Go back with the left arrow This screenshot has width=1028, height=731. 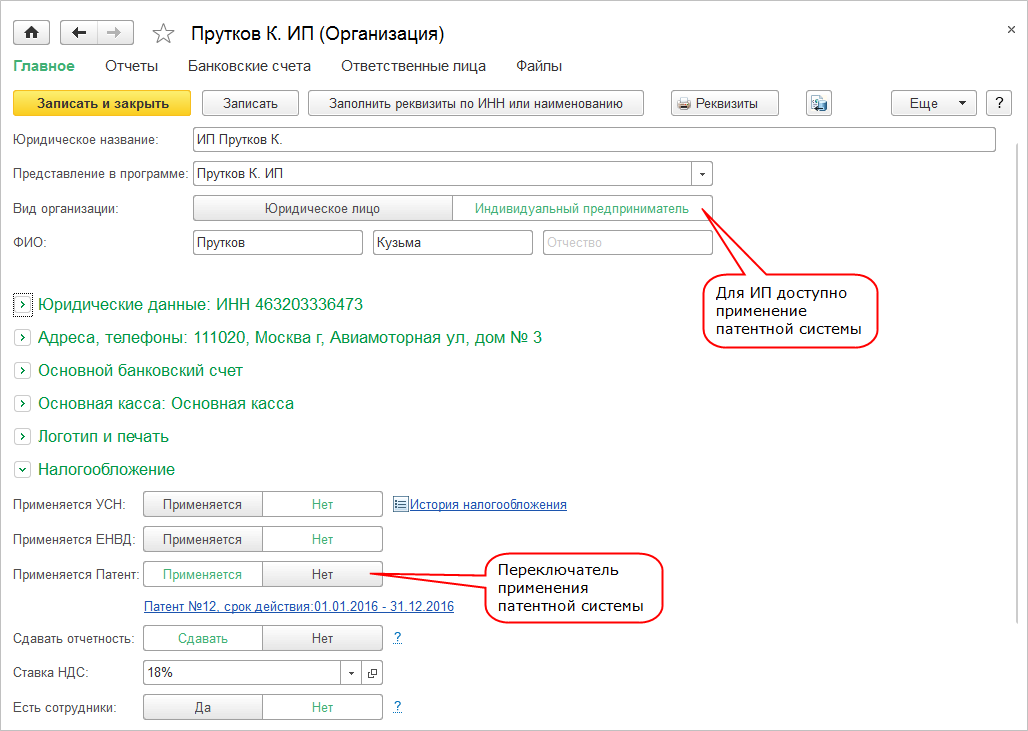[x=79, y=33]
